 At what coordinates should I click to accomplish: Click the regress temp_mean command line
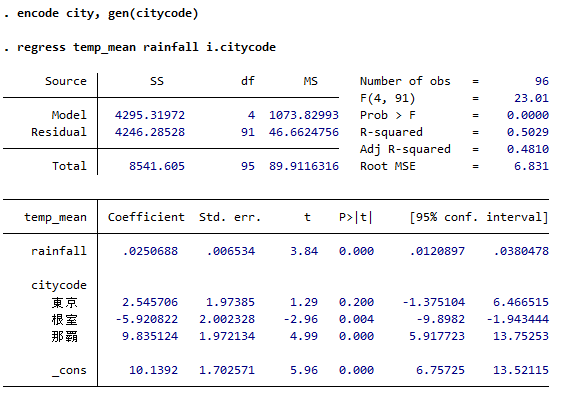(140, 47)
